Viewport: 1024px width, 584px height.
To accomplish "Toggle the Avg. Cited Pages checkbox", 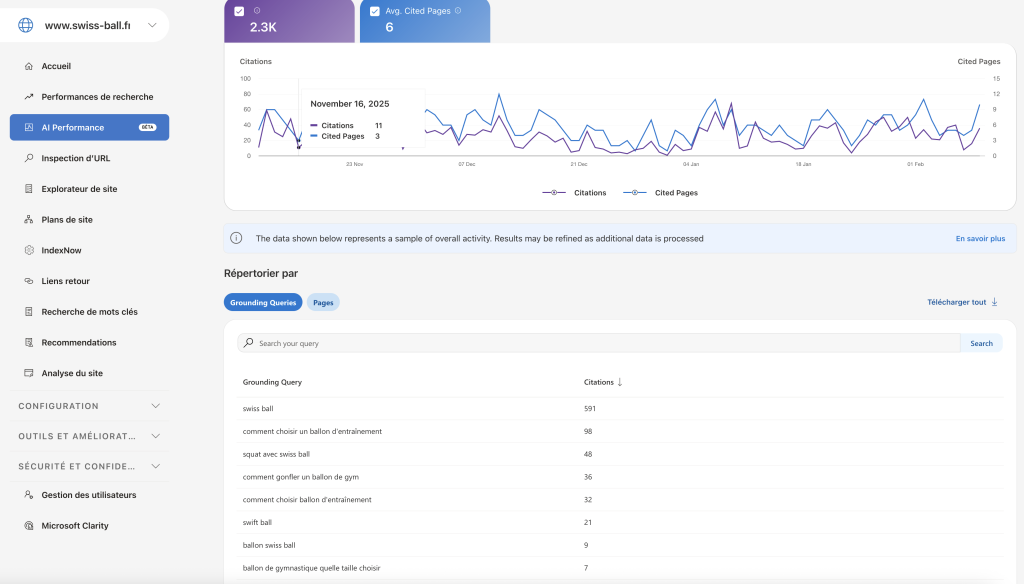I will [374, 11].
